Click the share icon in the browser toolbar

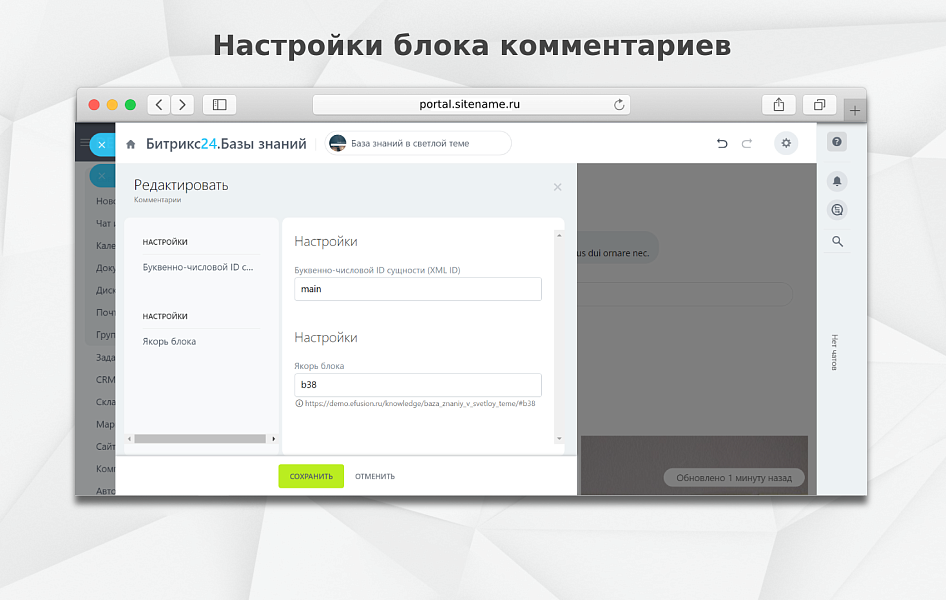tap(779, 104)
